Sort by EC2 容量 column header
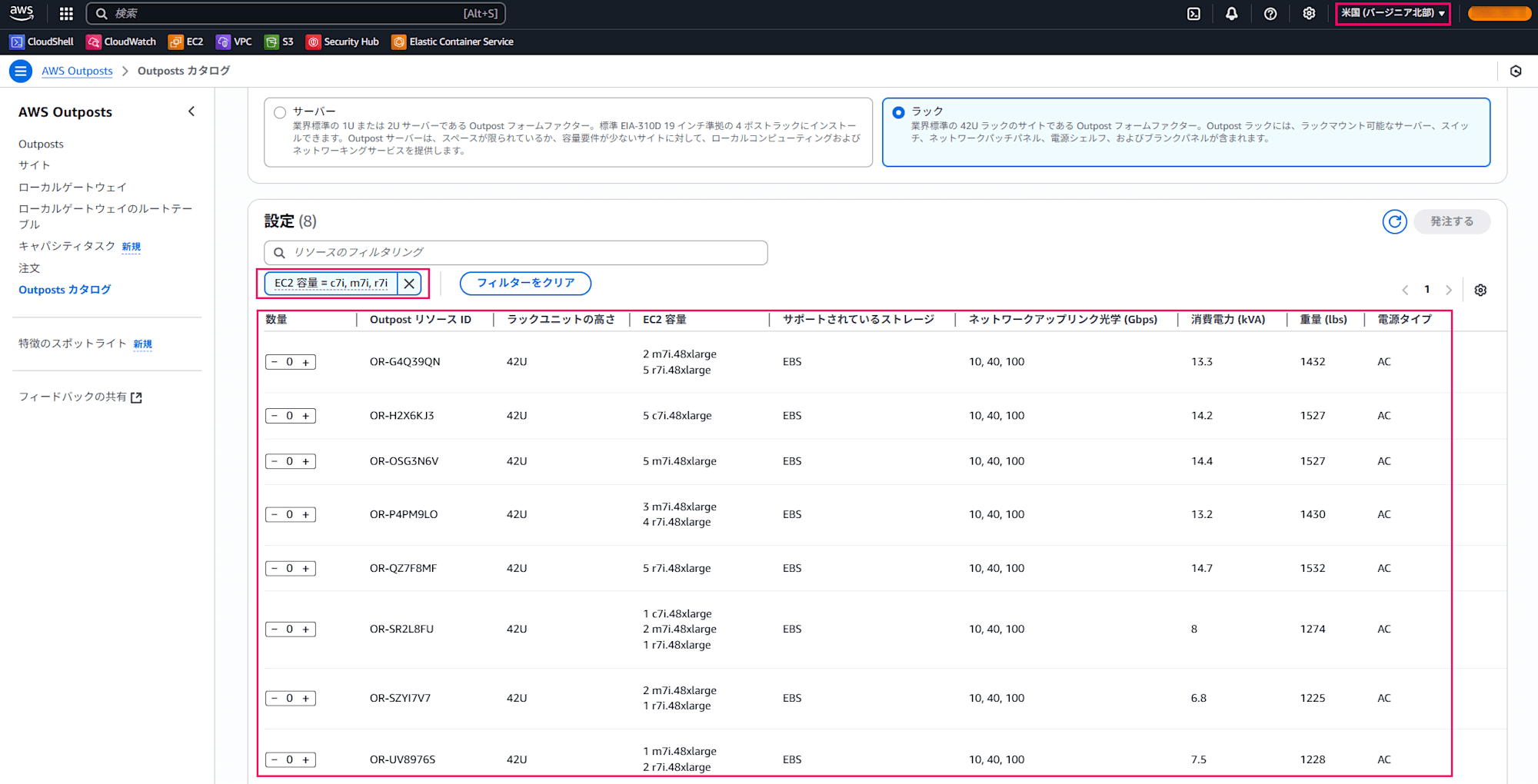This screenshot has height=784, width=1538. point(664,320)
